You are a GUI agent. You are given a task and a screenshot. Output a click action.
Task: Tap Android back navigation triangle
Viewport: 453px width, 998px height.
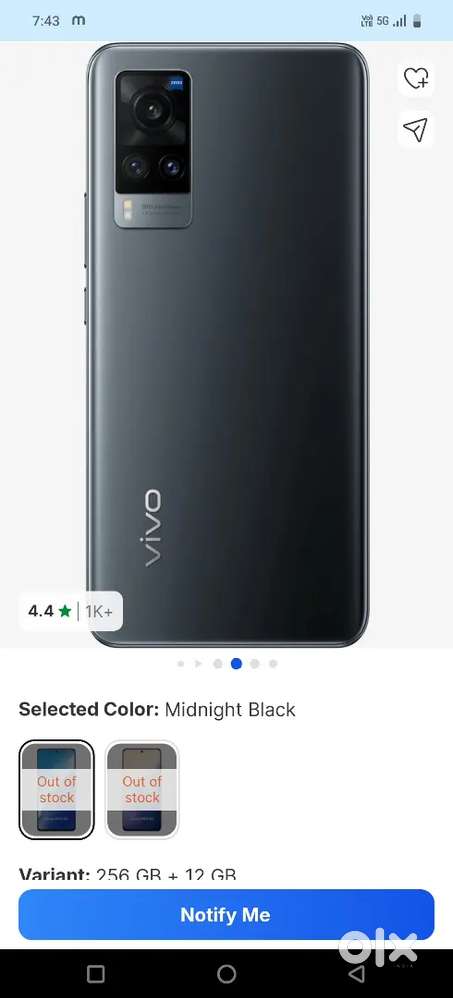[358, 973]
